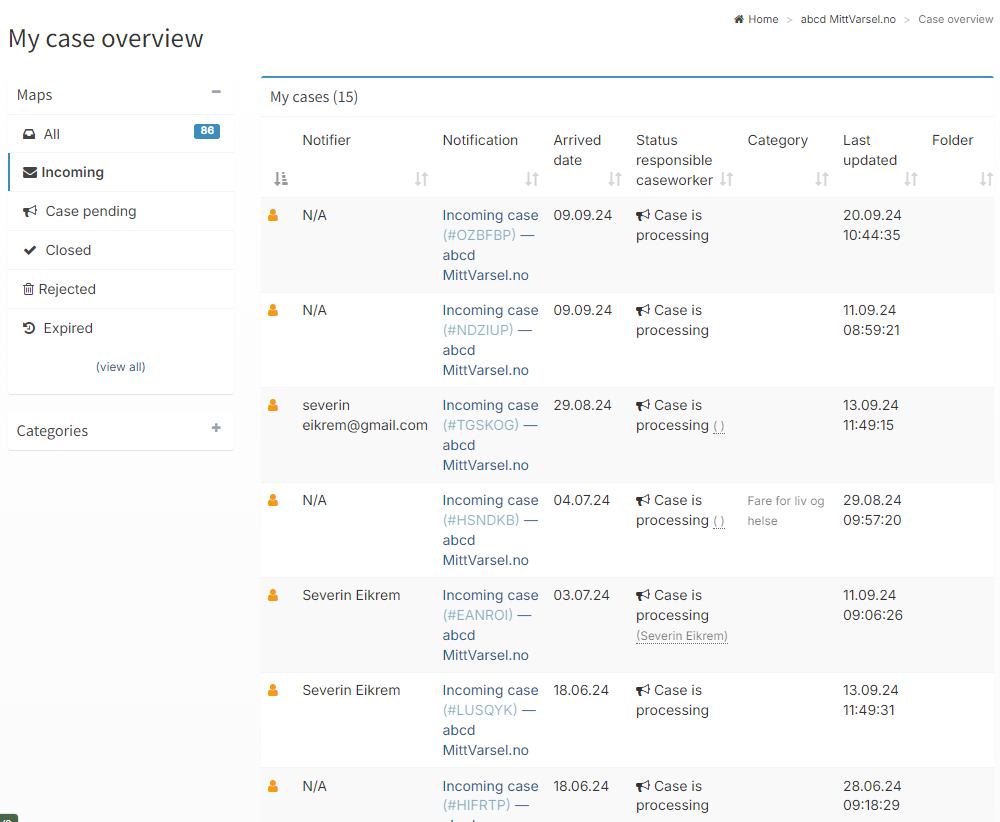Click megaphone status icon in #NDZIUP row
Image resolution: width=1000 pixels, height=822 pixels.
[x=643, y=311]
